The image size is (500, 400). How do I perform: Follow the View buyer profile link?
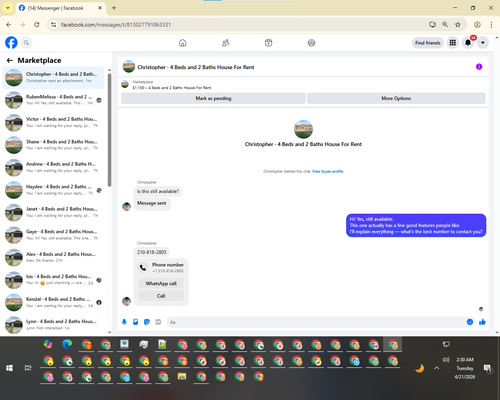[328, 171]
